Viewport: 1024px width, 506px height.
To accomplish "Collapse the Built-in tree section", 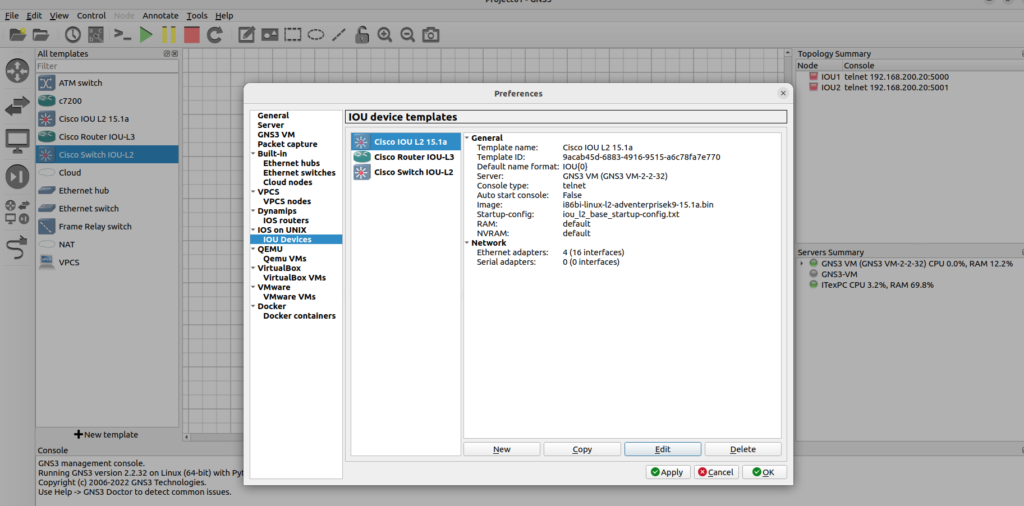I will [x=252, y=154].
